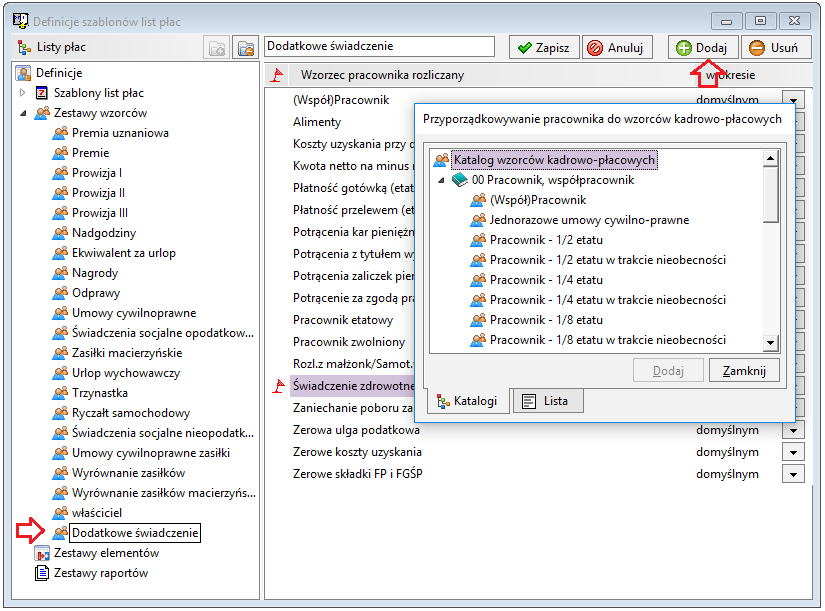Click the catalog list scroll-down arrow
The height and width of the screenshot is (611, 825).
(x=770, y=343)
